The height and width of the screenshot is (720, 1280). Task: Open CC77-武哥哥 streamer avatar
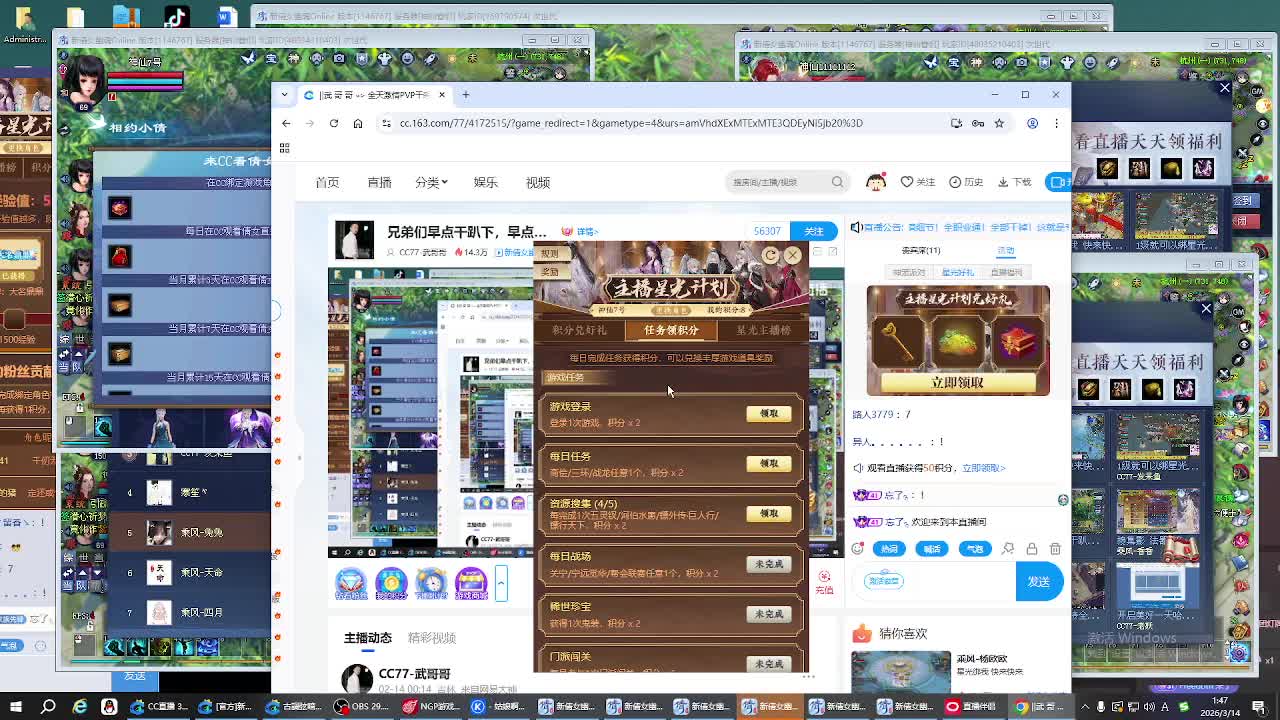point(356,677)
